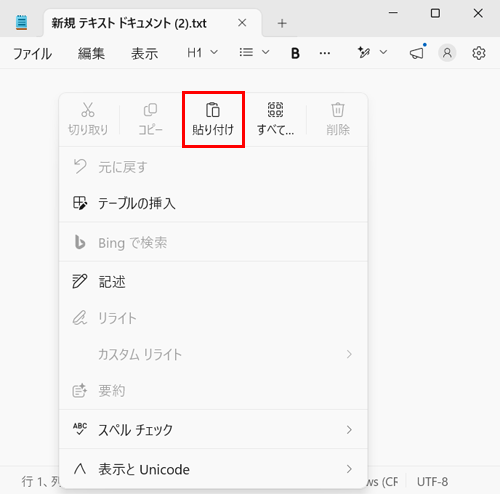Add a new tab with plus button
The width and height of the screenshot is (500, 494).
coord(282,23)
